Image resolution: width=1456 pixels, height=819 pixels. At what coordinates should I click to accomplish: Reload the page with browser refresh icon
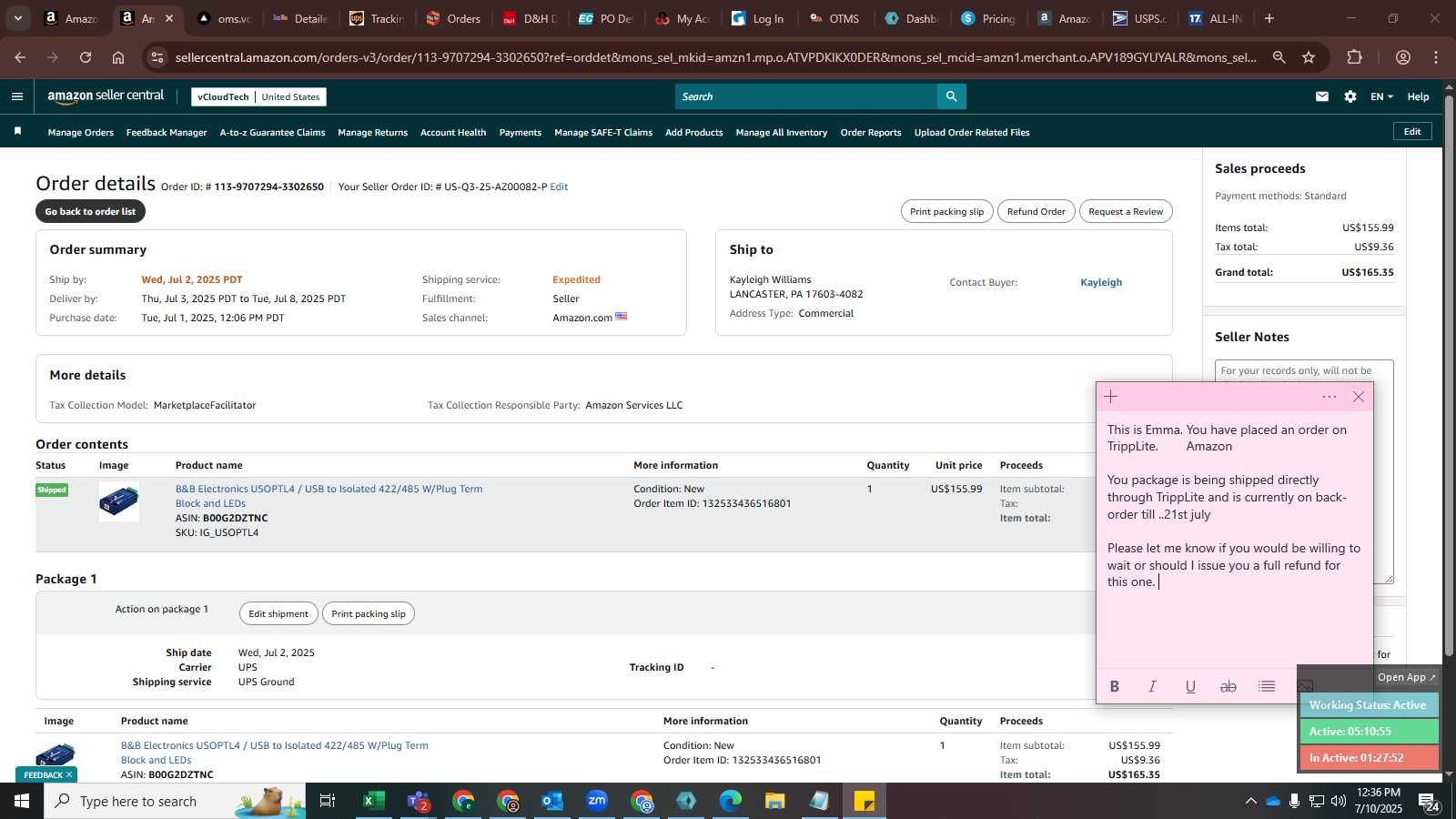coord(86,57)
